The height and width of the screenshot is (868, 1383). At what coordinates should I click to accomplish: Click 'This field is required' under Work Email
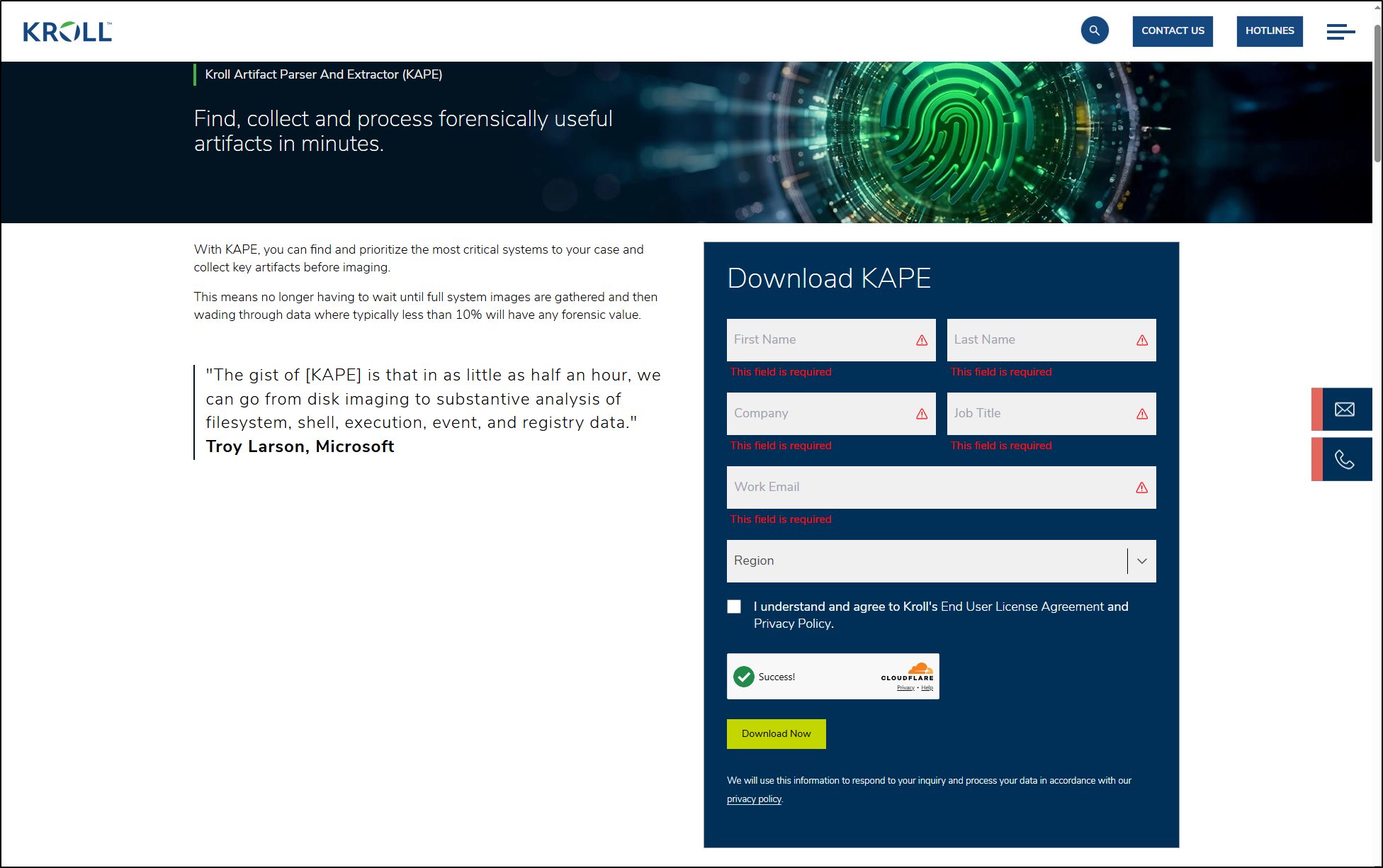coord(781,519)
